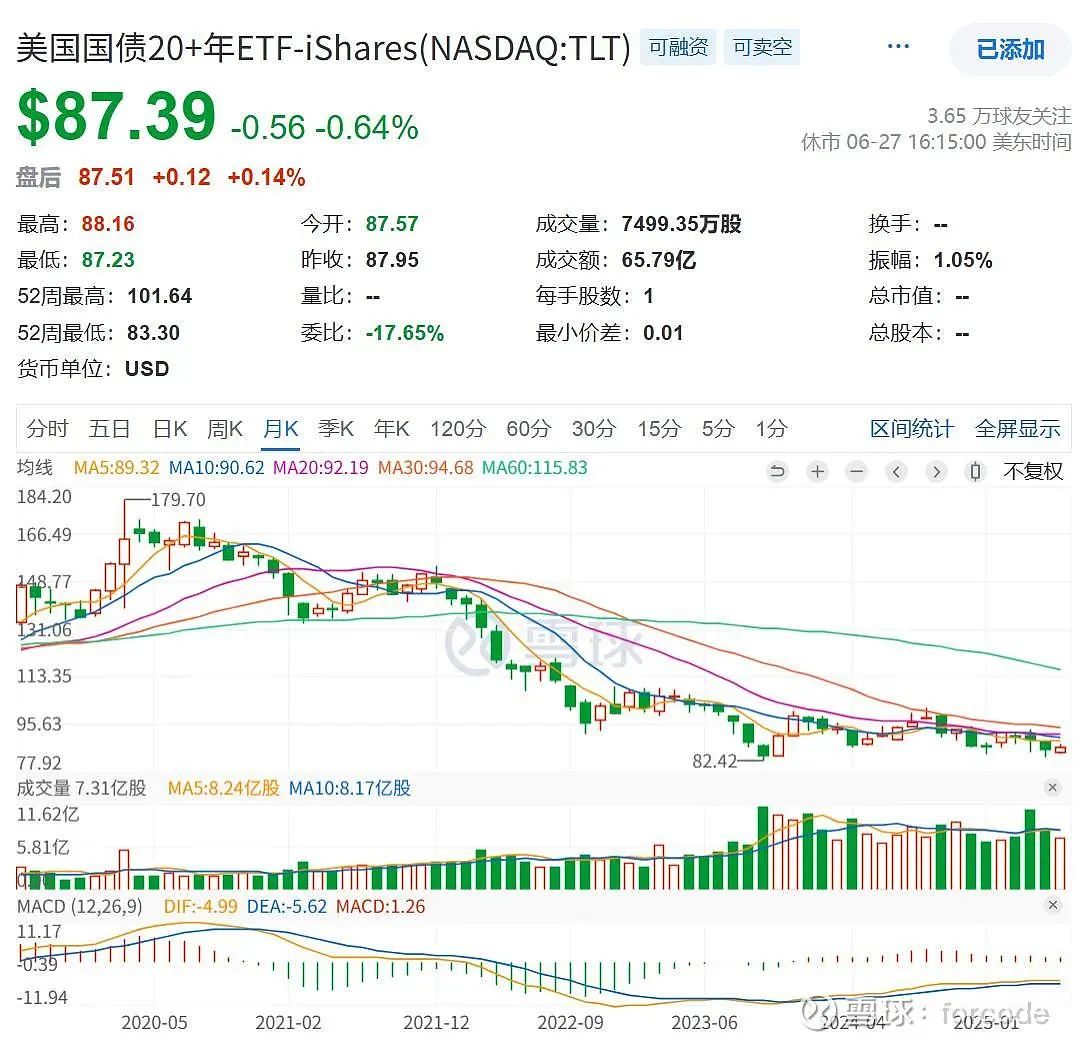Zoom out chart with minus icon

(x=857, y=472)
